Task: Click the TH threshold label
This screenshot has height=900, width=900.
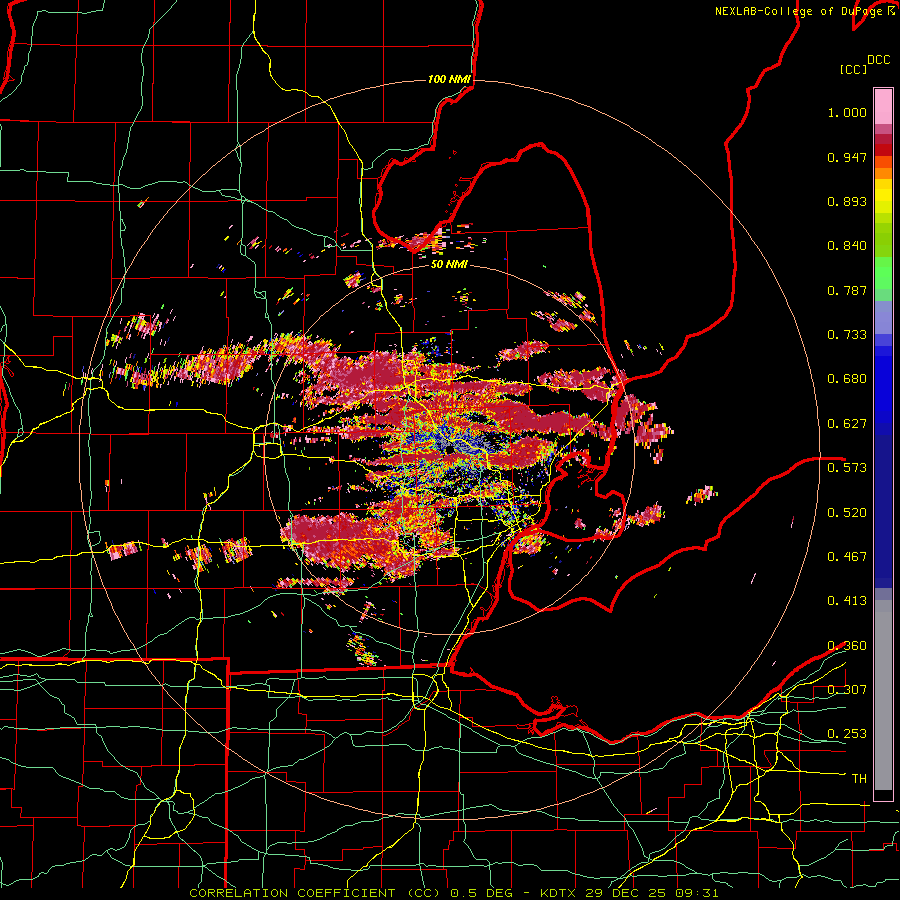Action: pos(859,779)
